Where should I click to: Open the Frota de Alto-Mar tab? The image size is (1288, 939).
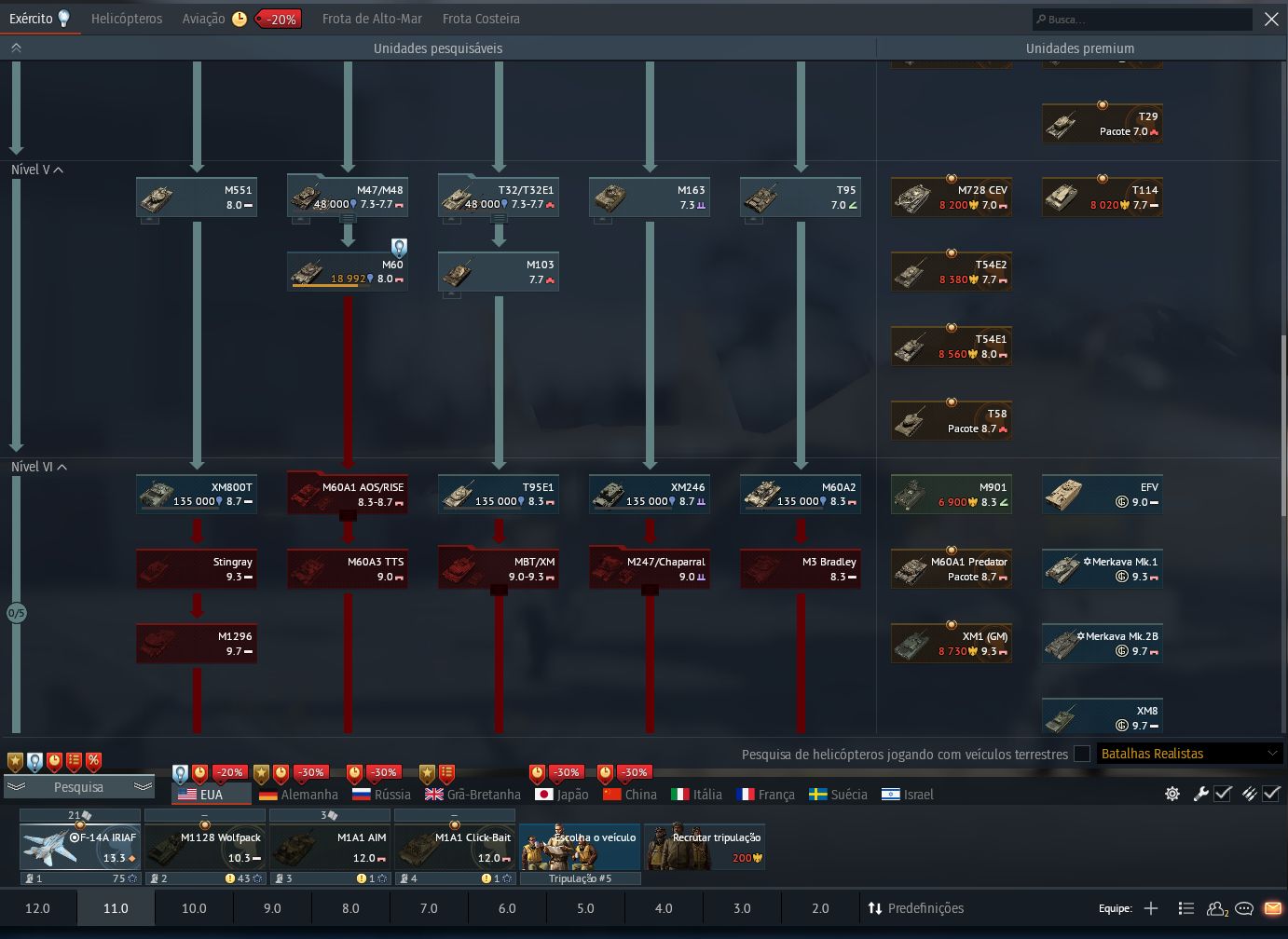[x=372, y=19]
